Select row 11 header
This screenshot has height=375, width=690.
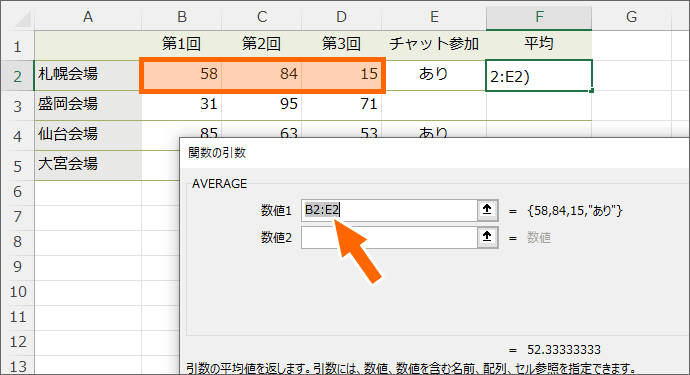click(18, 317)
